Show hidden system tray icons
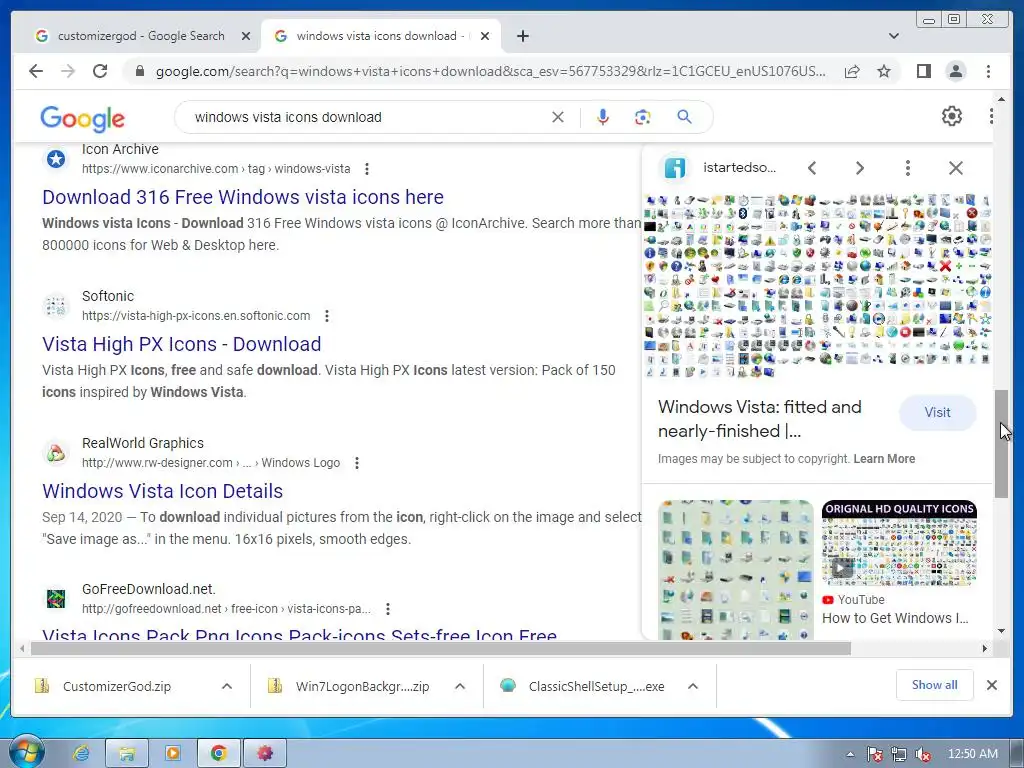 [x=850, y=754]
